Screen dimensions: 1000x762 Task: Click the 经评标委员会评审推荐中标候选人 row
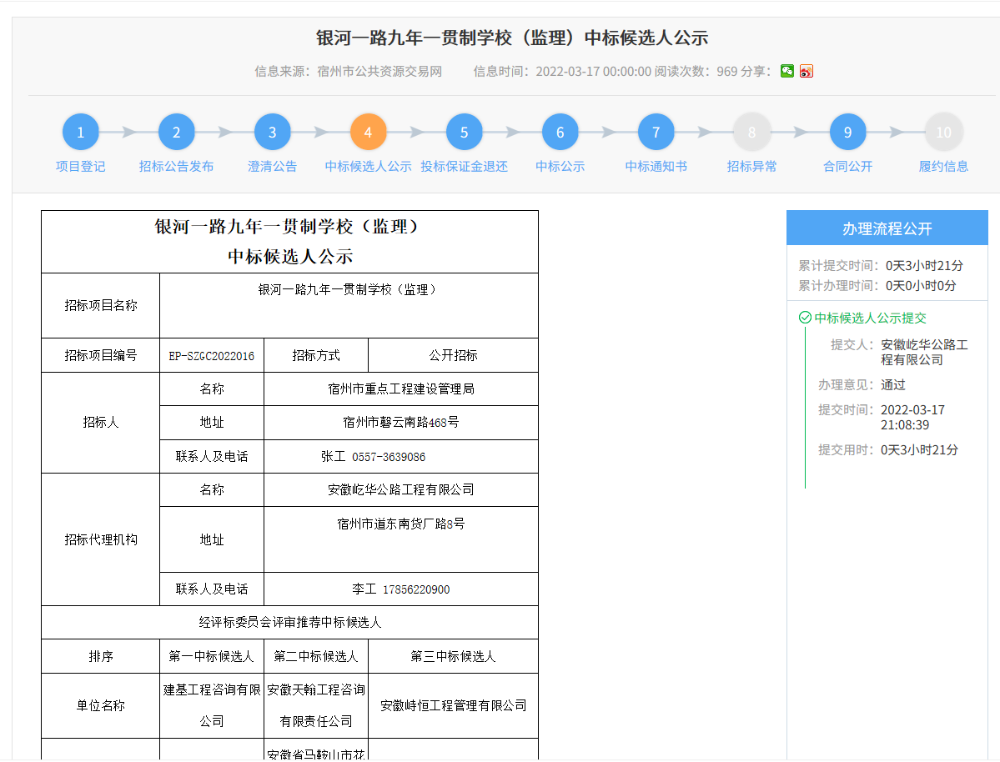pos(290,622)
